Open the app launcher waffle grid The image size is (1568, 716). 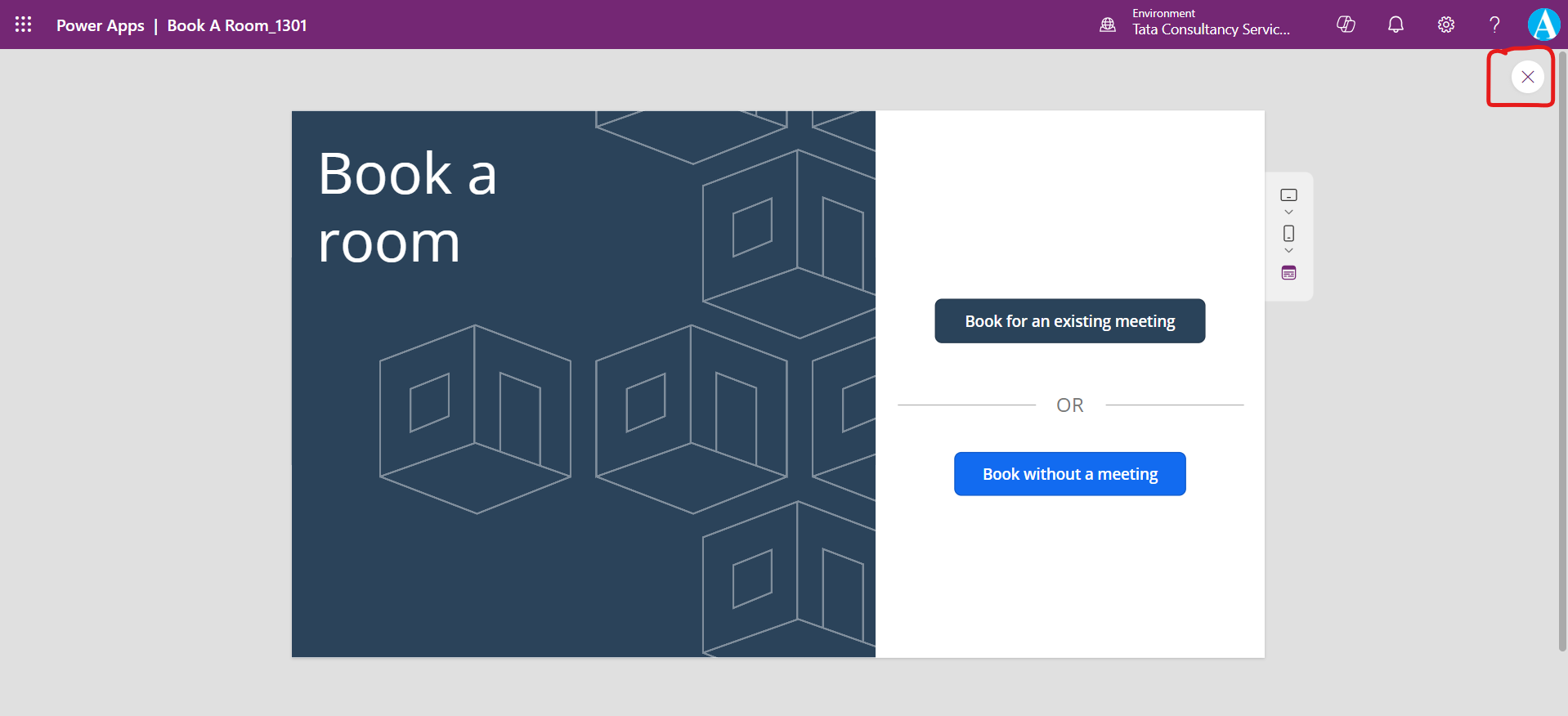point(23,25)
